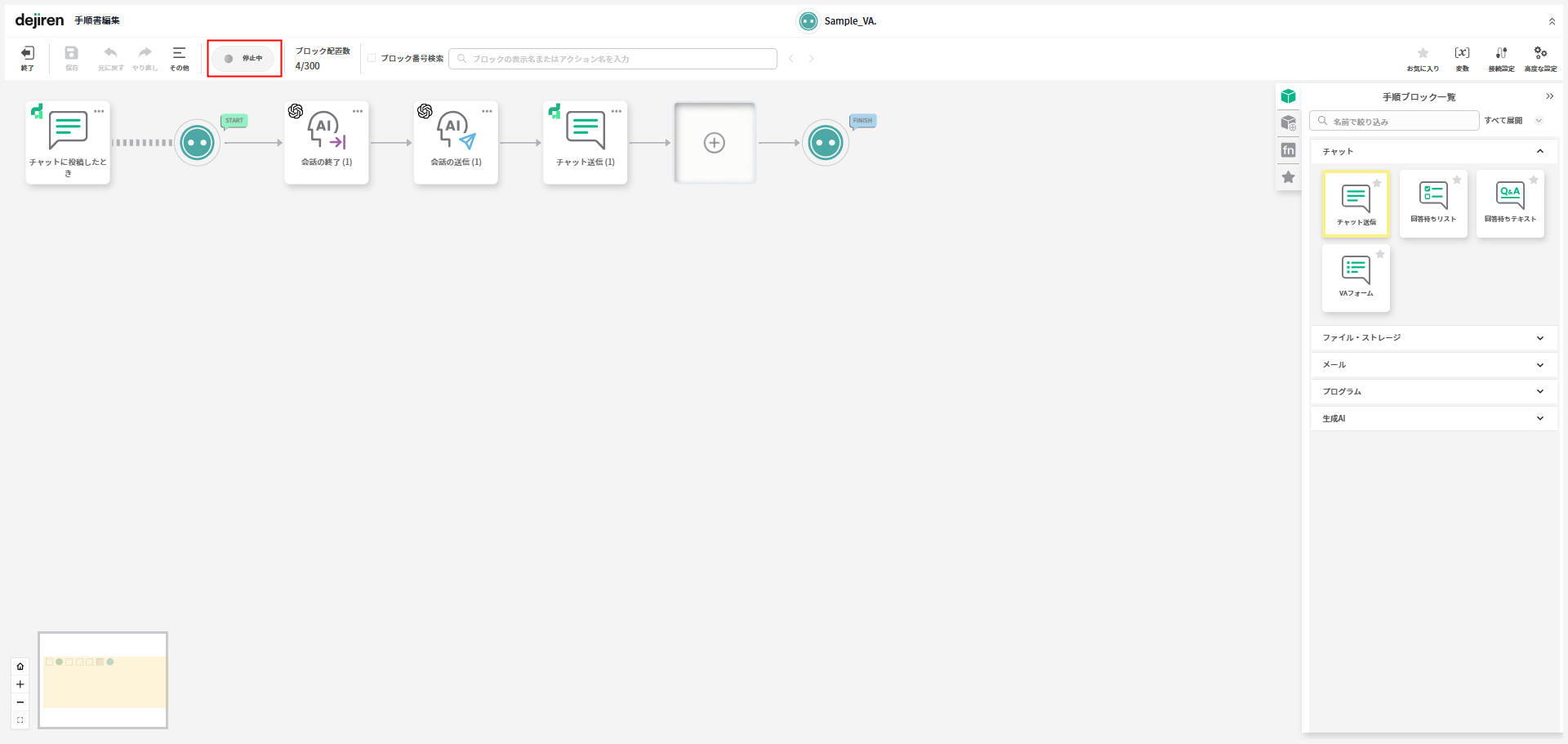Open the その他 menu in toolbar
1568x744 pixels.
click(179, 57)
